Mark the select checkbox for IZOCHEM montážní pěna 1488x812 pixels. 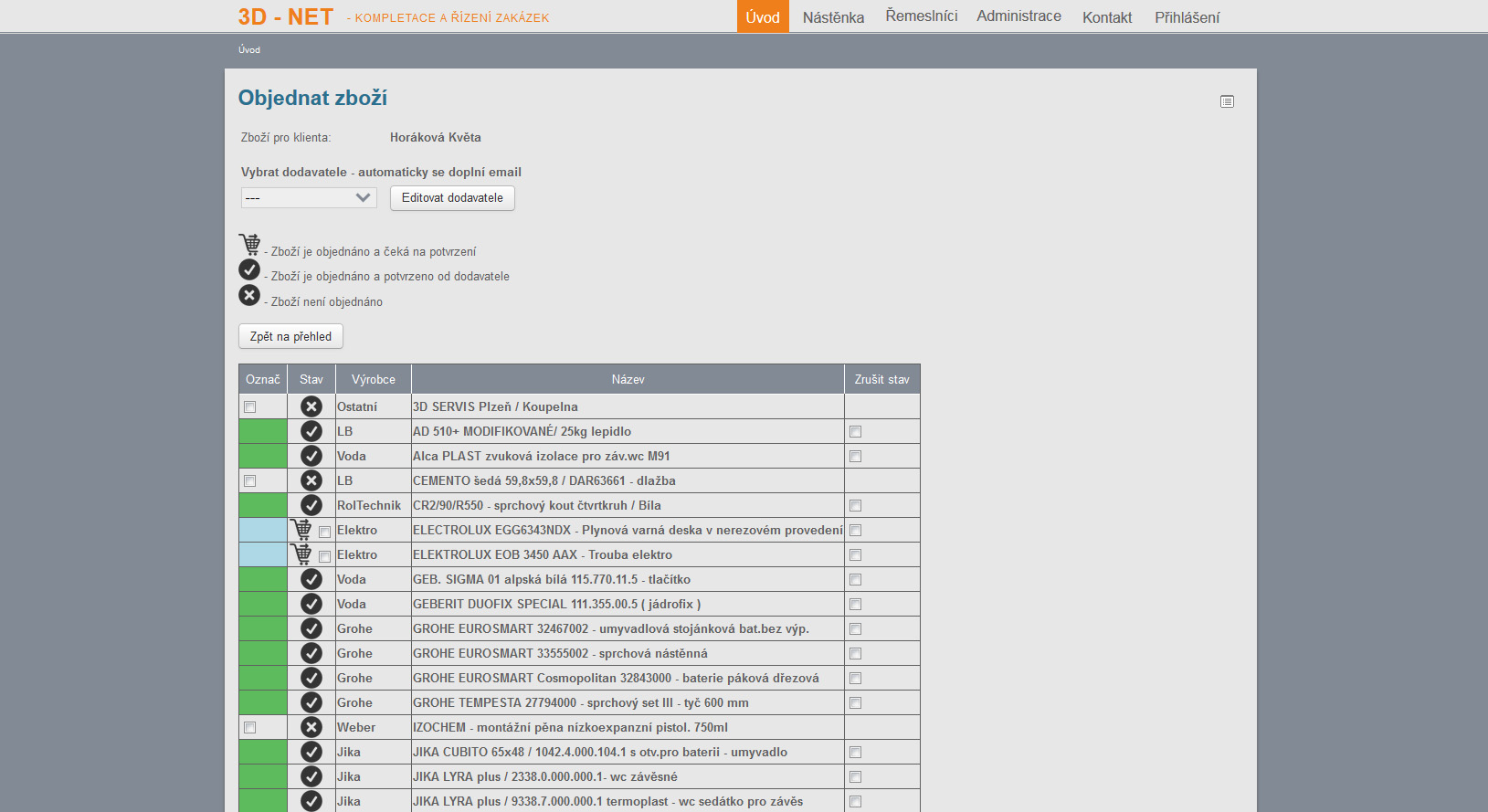click(250, 728)
